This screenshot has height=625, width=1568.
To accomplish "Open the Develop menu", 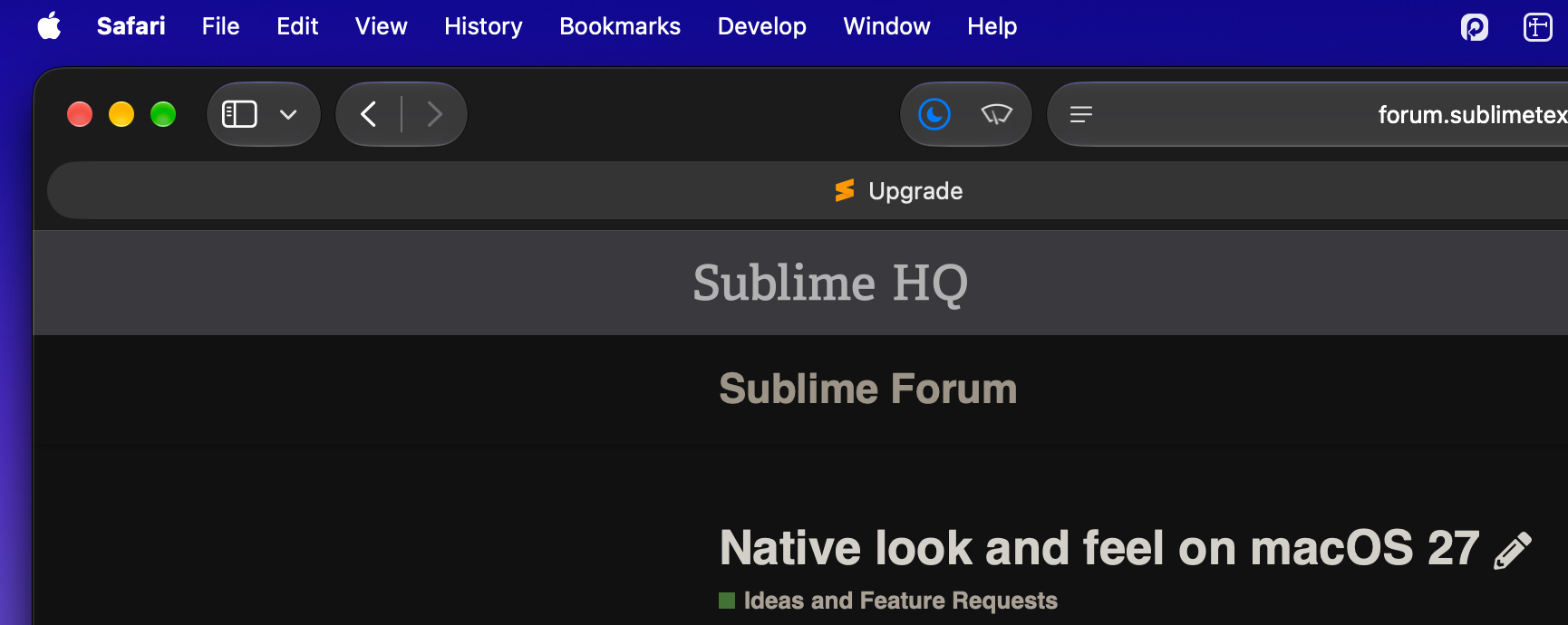I will coord(761,26).
